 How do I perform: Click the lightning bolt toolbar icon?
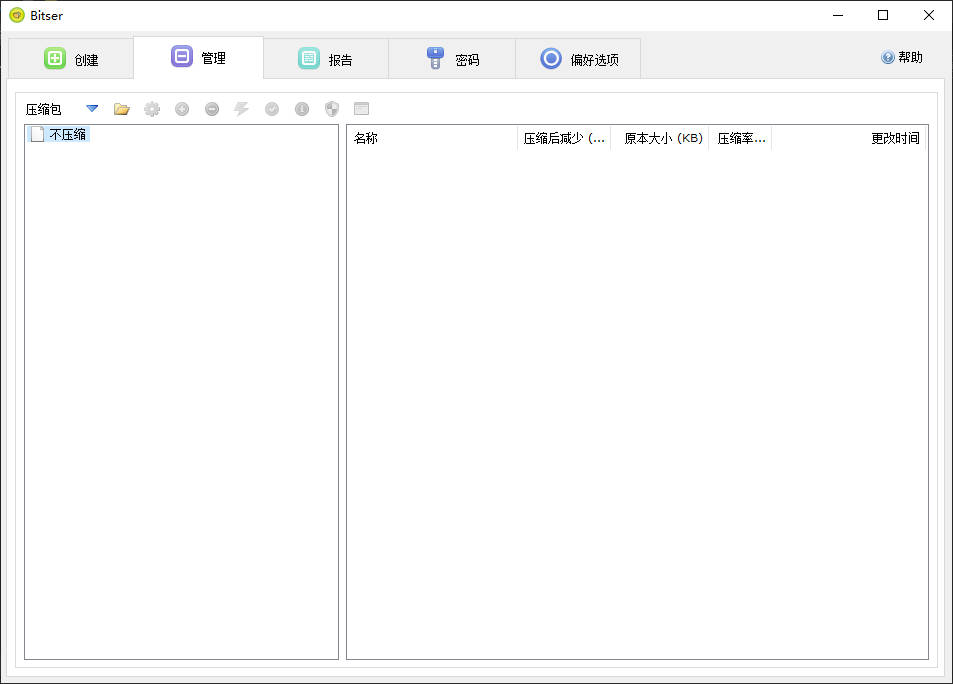pos(242,109)
